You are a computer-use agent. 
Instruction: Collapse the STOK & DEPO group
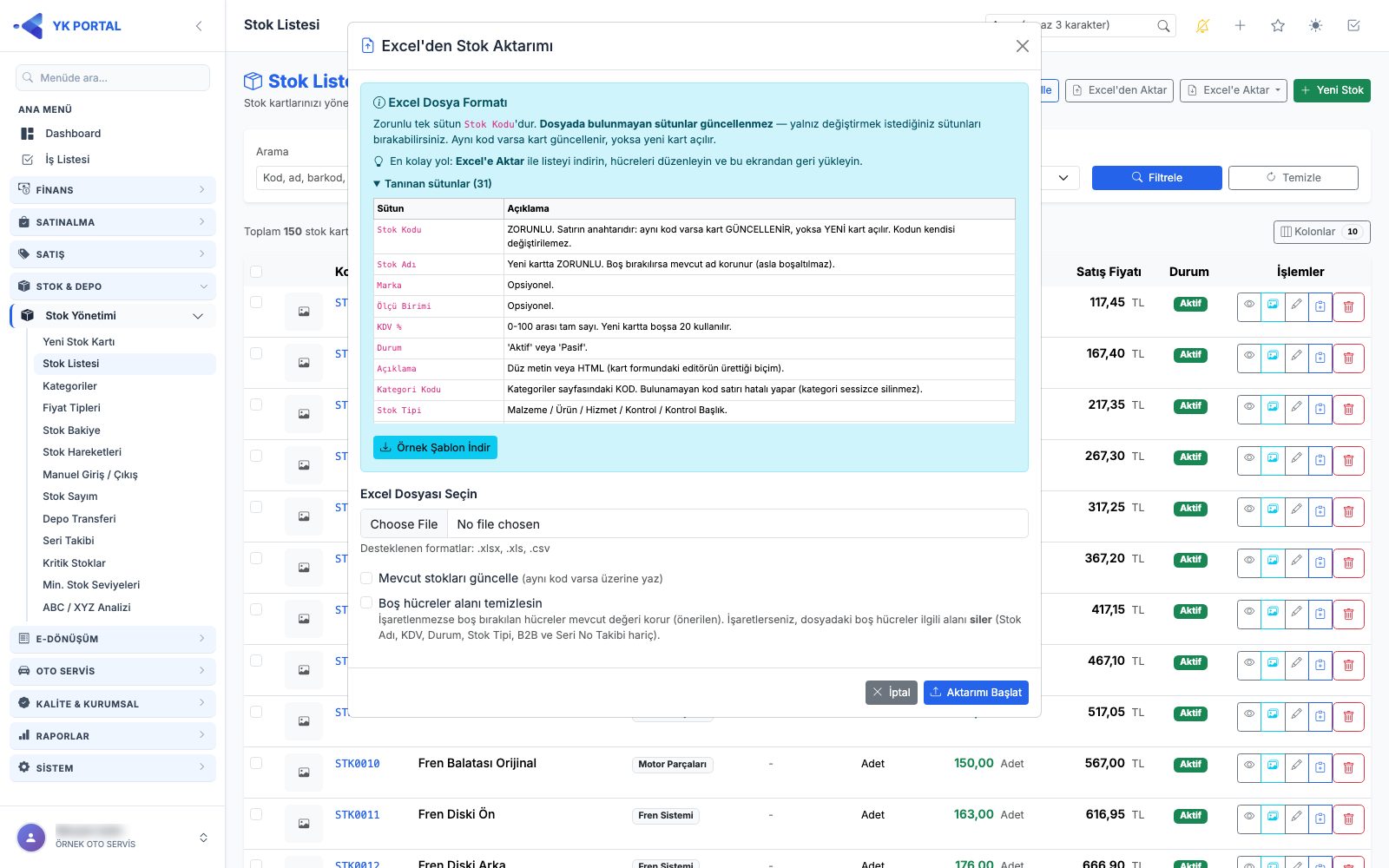click(x=113, y=286)
